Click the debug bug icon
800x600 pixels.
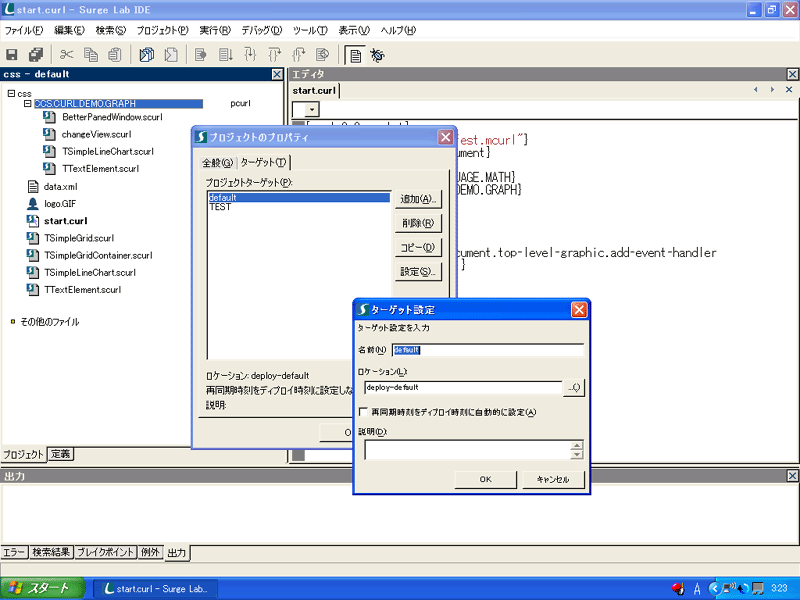(x=378, y=55)
